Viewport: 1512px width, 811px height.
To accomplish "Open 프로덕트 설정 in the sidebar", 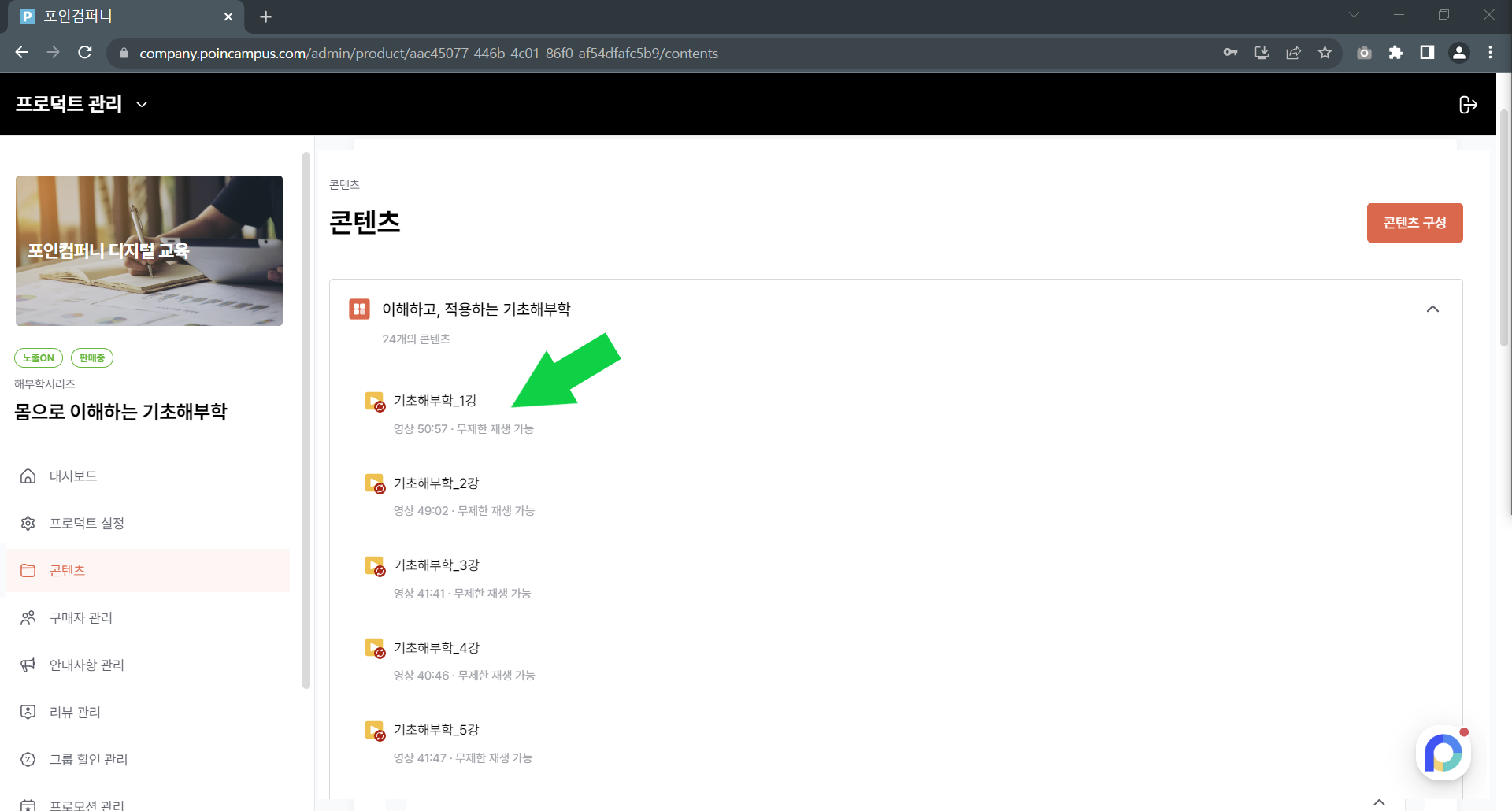I will point(148,524).
